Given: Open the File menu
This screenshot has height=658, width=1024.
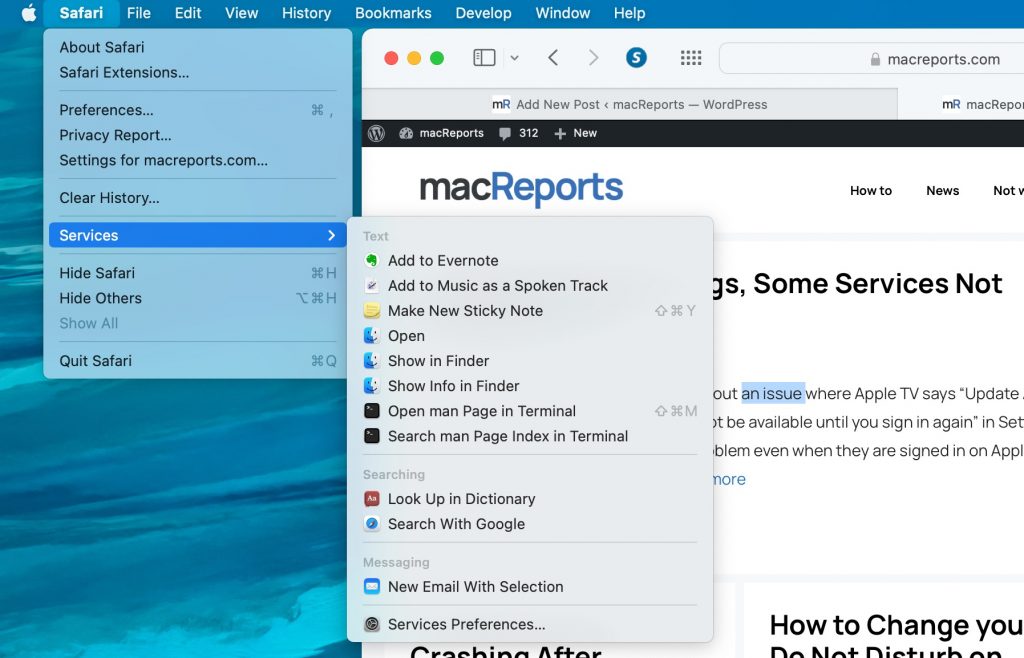Looking at the screenshot, I should (x=138, y=13).
